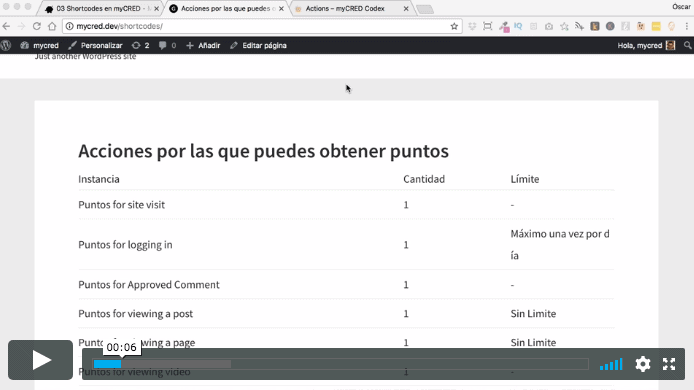The width and height of the screenshot is (694, 390).
Task: Close the Acciones por las que puedes tab
Action: pyautogui.click(x=281, y=8)
